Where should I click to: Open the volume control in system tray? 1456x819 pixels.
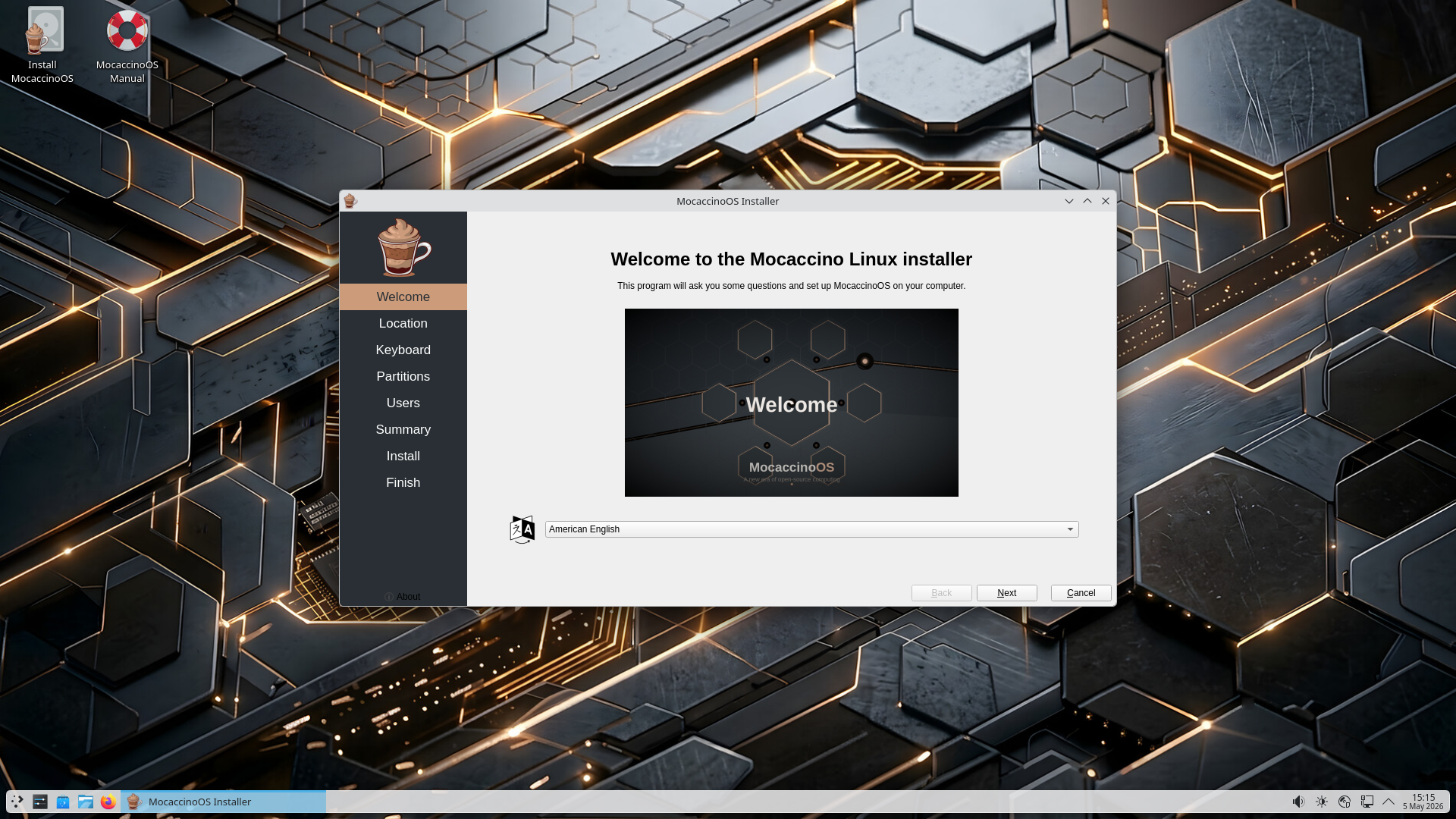tap(1299, 802)
